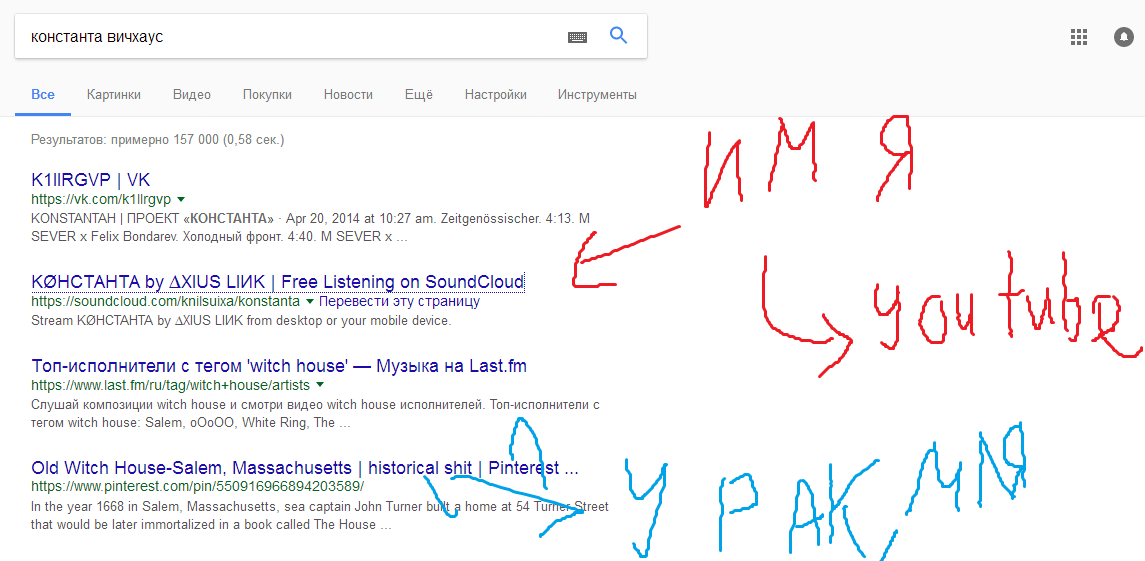Open the KØHCTAHTA SoundCloud result link
Image resolution: width=1145 pixels, height=561 pixels.
(277, 281)
